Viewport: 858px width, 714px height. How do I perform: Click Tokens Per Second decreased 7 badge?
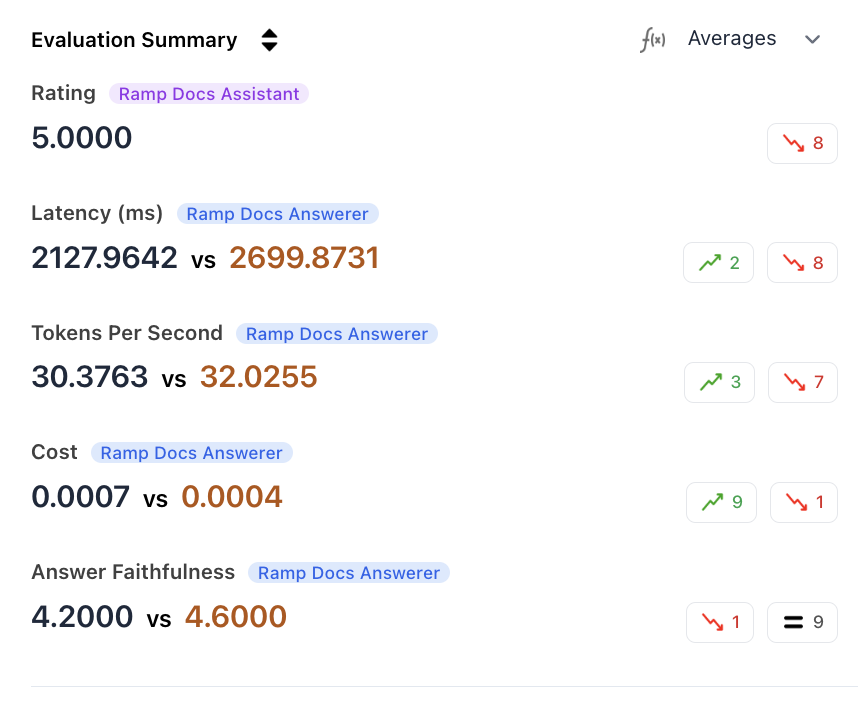(x=803, y=382)
